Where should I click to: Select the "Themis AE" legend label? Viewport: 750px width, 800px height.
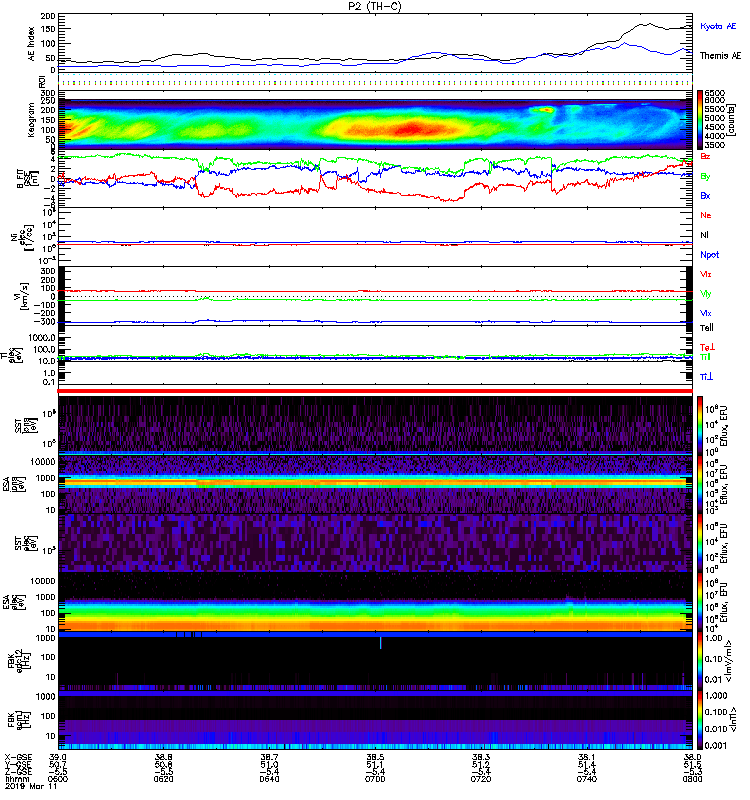[x=720, y=56]
